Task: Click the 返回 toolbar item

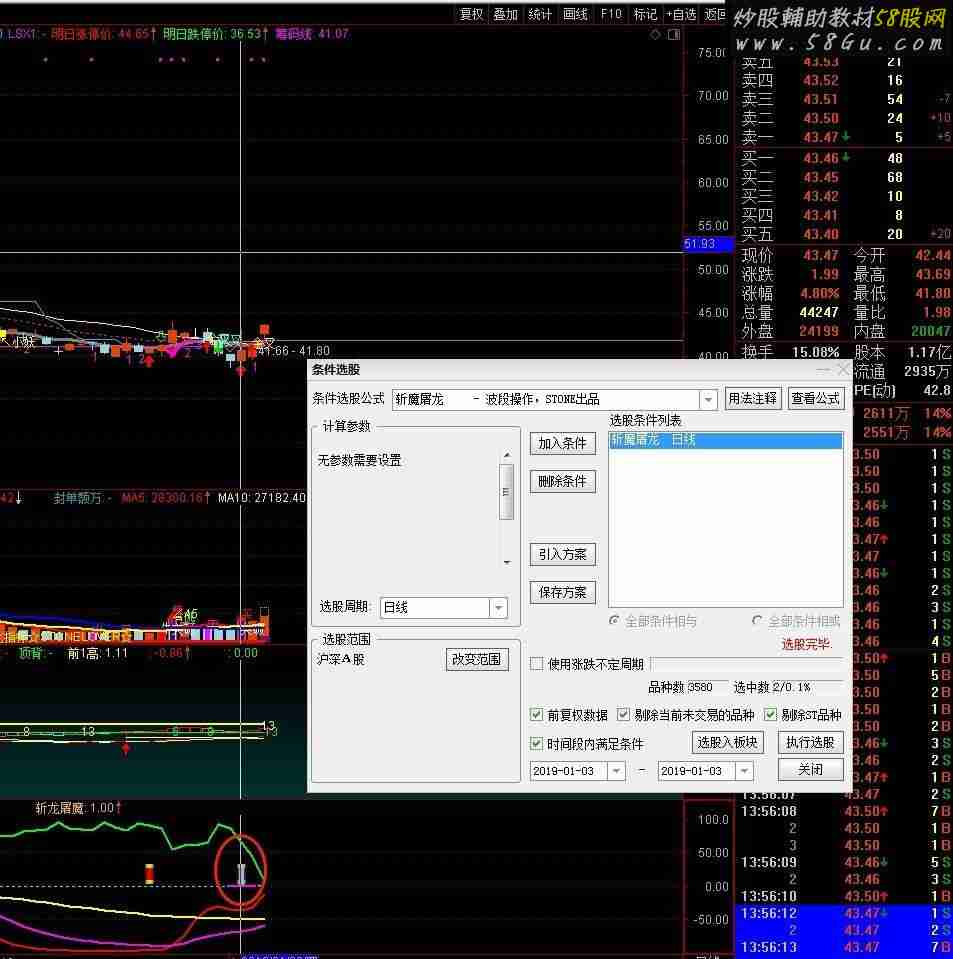Action: click(714, 14)
